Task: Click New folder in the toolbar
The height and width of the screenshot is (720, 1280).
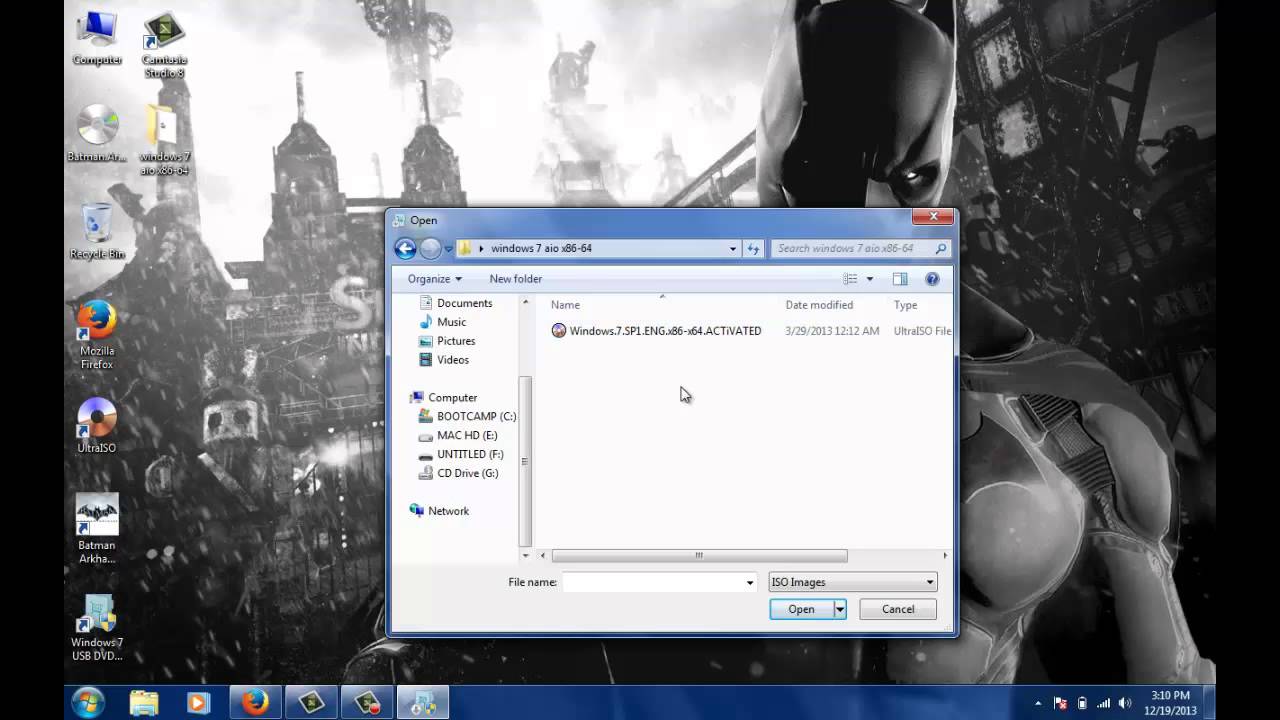Action: [516, 279]
